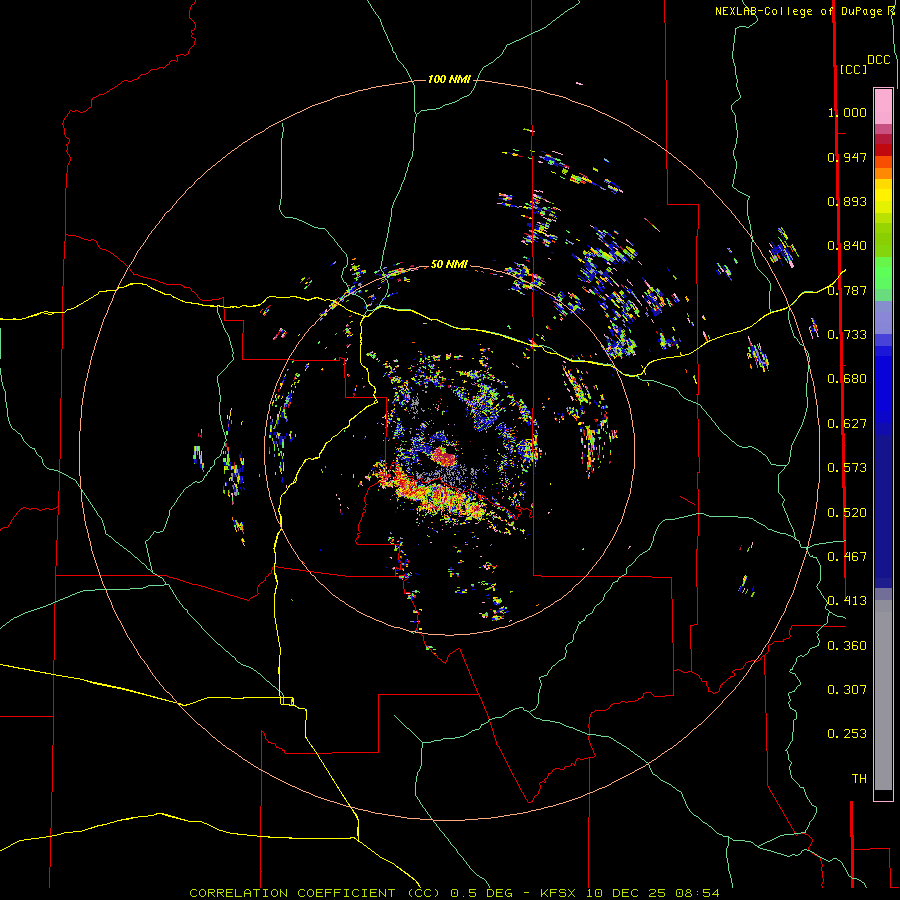900x900 pixels.
Task: Select the 0.787 scale value
Action: (847, 290)
